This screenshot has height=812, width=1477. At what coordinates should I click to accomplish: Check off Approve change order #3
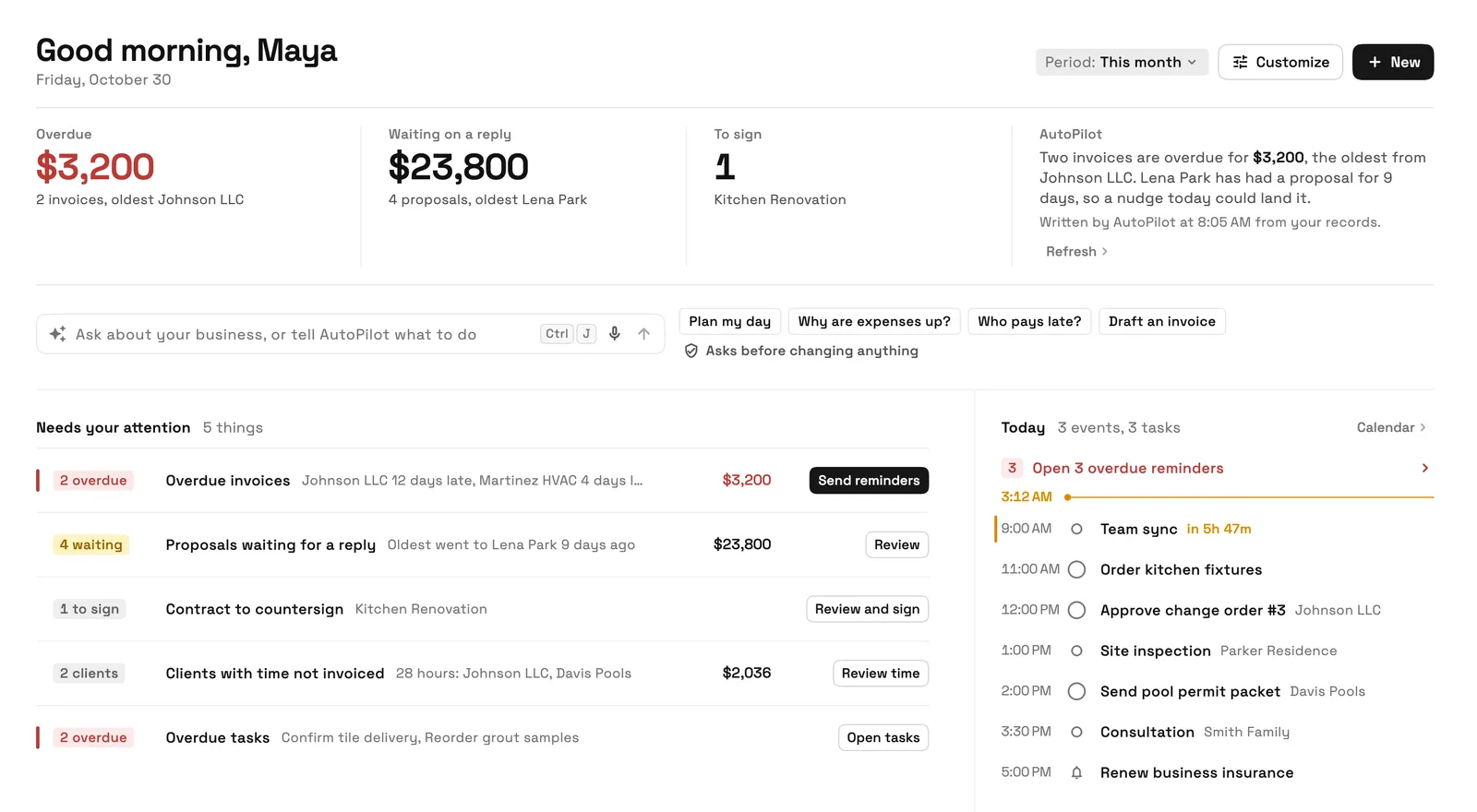[x=1076, y=611]
